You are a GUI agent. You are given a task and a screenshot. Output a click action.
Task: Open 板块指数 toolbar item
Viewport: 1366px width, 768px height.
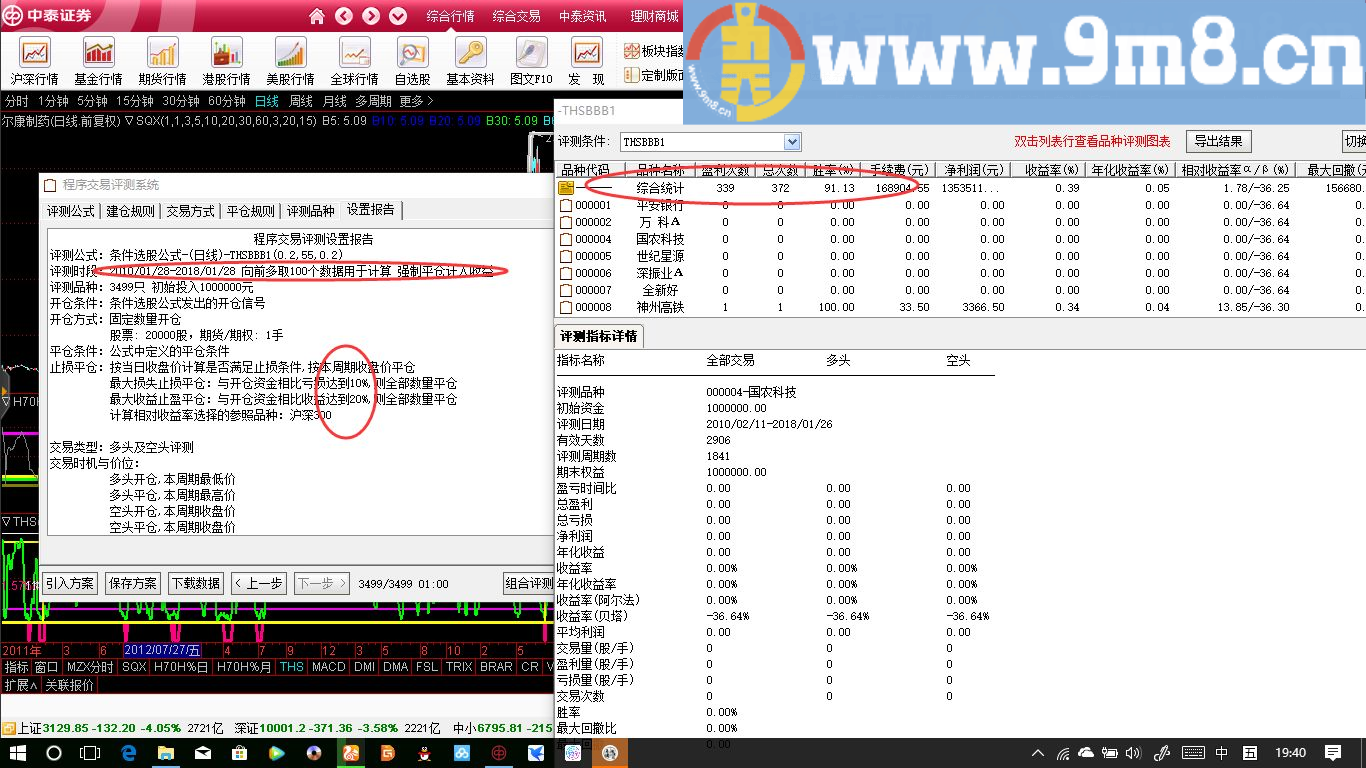tap(654, 51)
